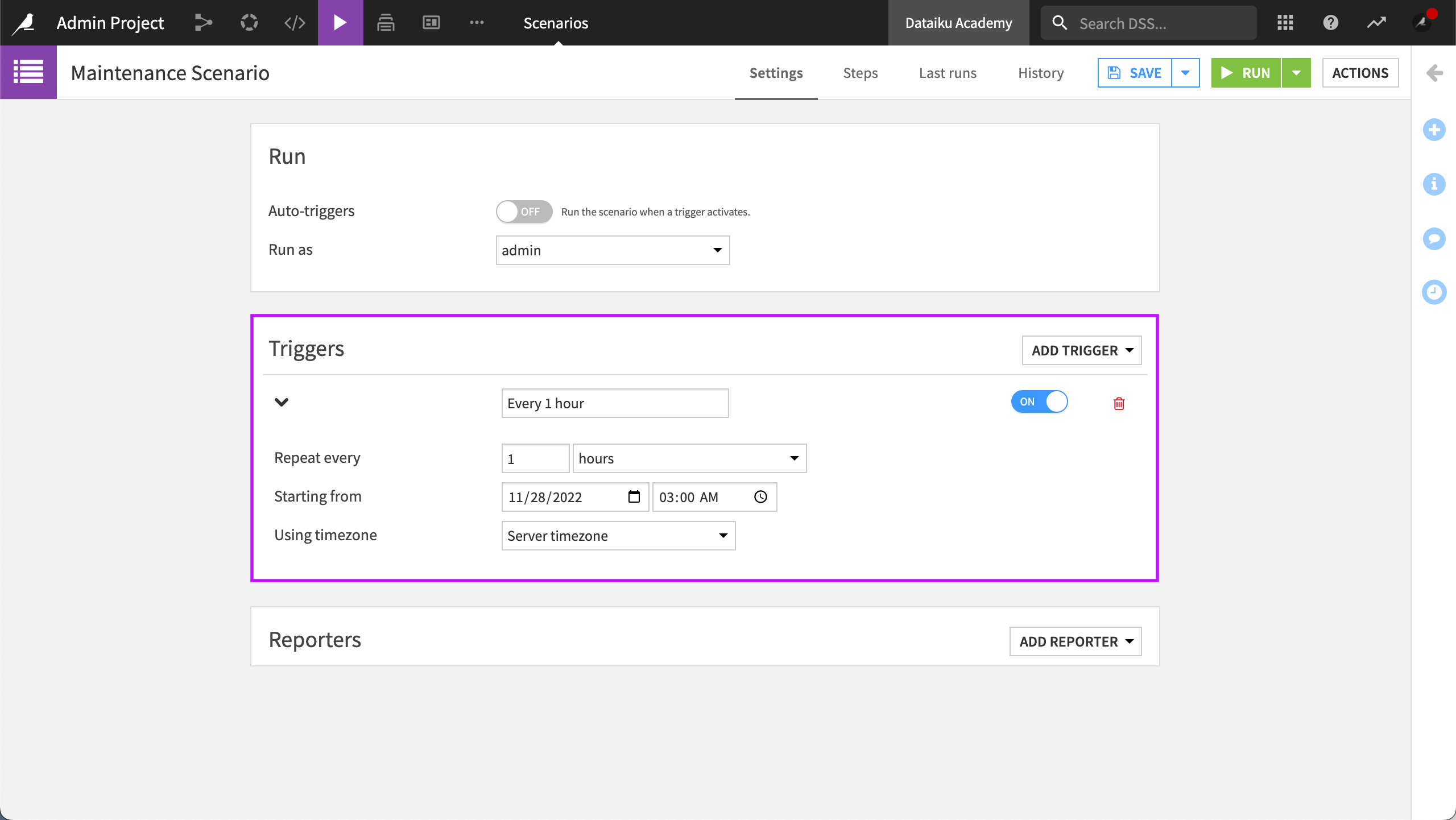Open the Lab circular icon in navbar

pyautogui.click(x=249, y=23)
